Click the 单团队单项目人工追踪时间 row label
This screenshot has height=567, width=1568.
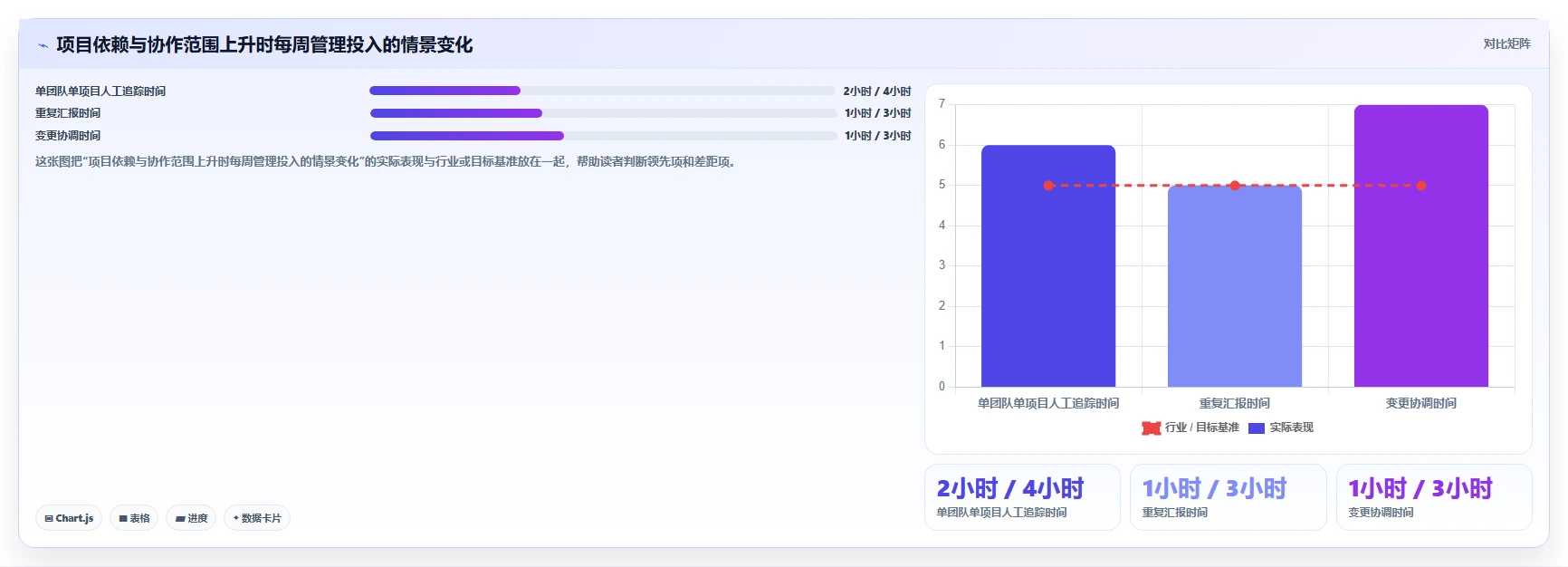click(100, 91)
